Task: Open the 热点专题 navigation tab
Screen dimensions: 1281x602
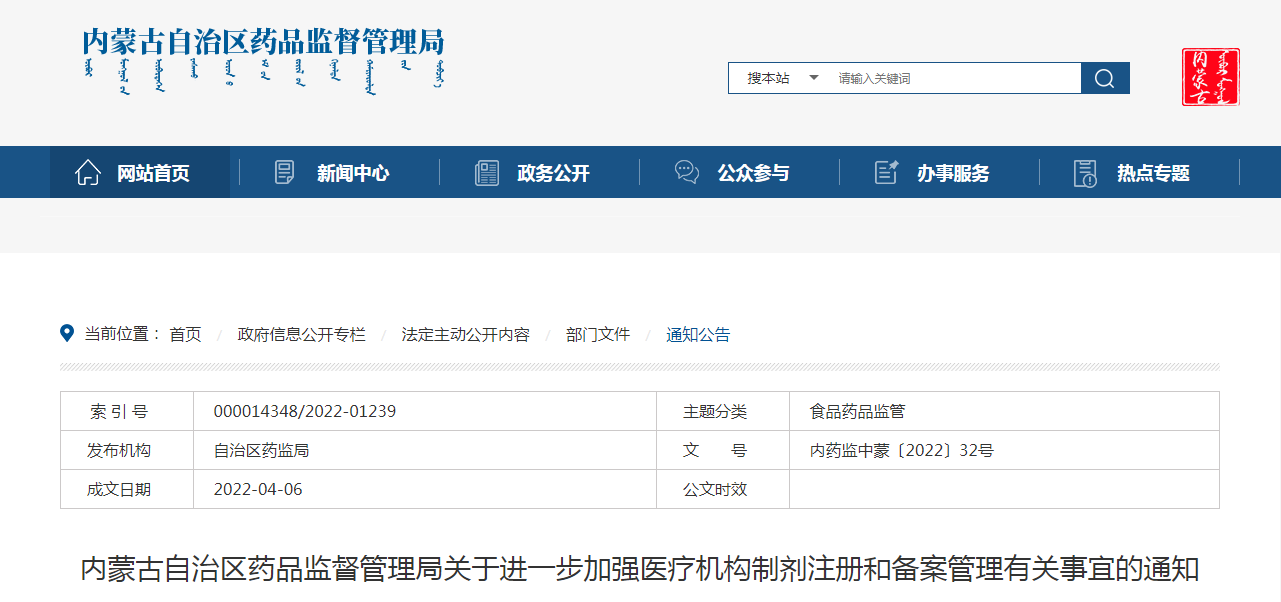Action: 1153,173
